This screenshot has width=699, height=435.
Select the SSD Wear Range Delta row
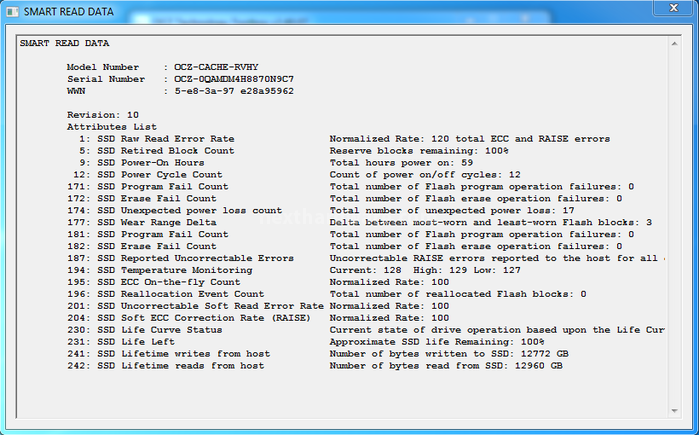tap(360, 223)
